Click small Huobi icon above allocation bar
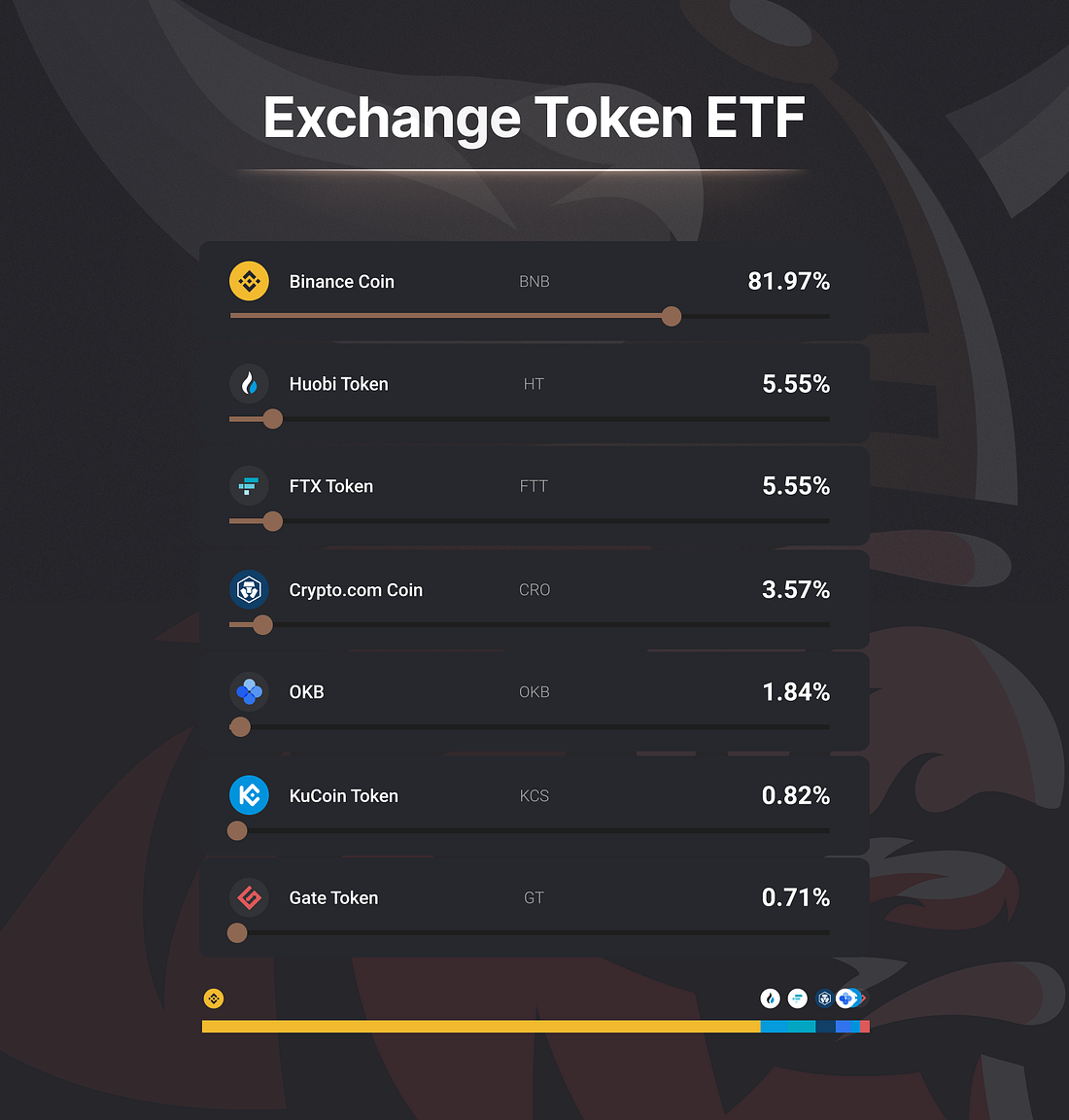This screenshot has height=1120, width=1069. pos(770,998)
